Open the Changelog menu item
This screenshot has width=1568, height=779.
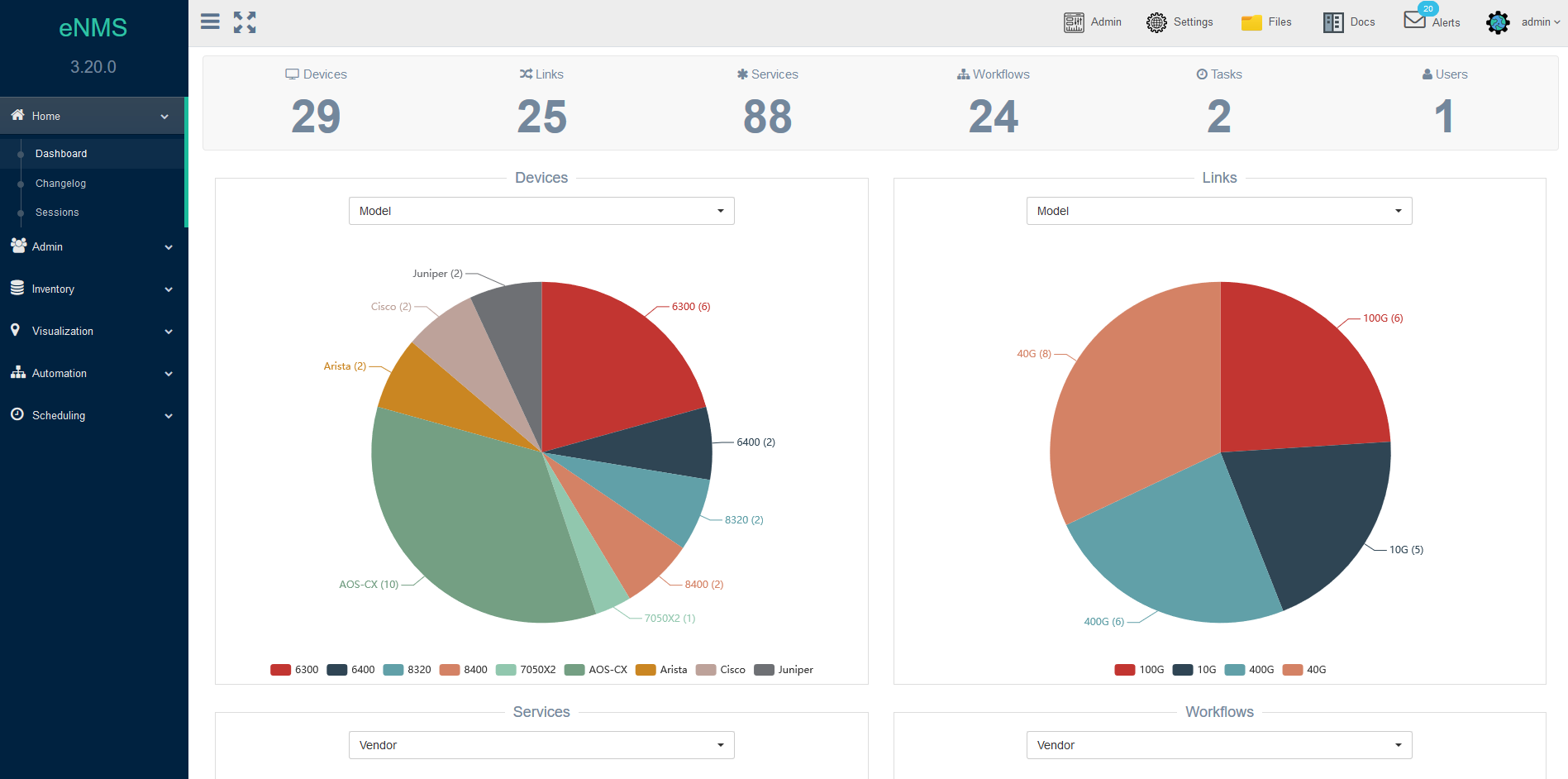pyautogui.click(x=60, y=184)
